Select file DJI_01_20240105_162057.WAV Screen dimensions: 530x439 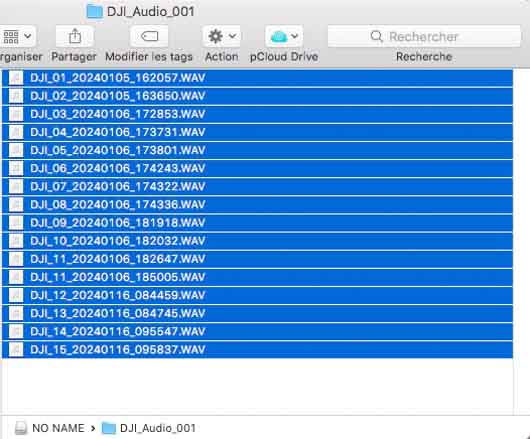[x=257, y=78]
